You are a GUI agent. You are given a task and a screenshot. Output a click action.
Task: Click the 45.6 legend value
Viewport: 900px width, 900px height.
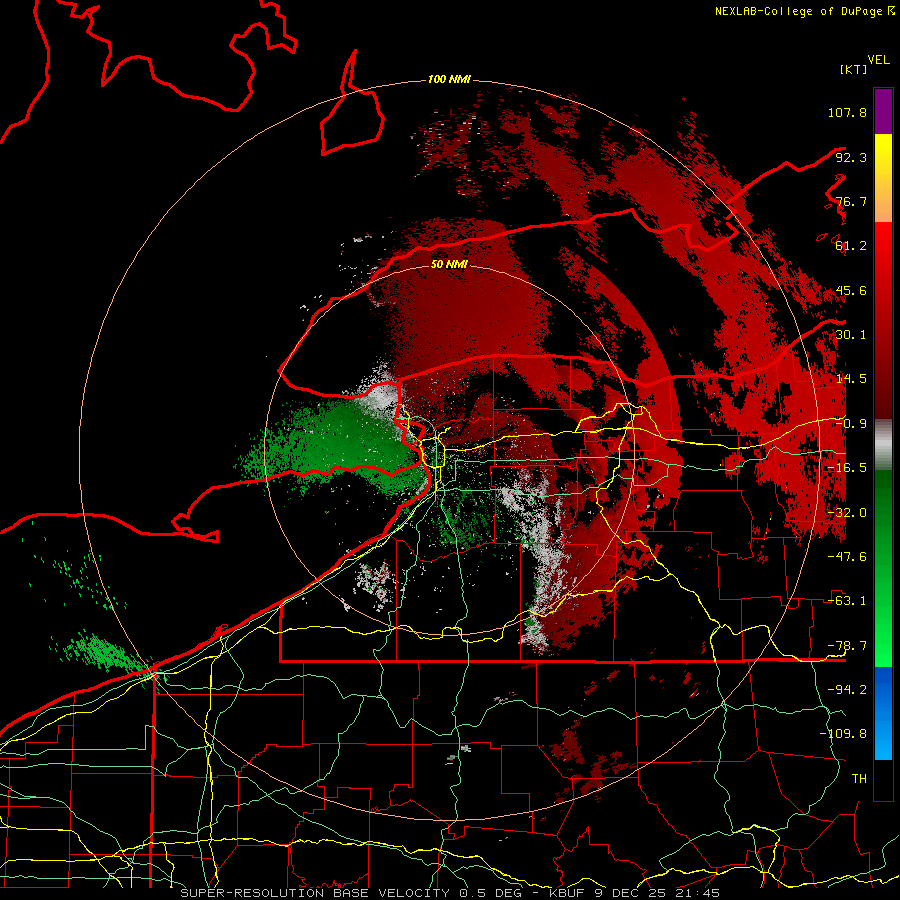tap(851, 290)
